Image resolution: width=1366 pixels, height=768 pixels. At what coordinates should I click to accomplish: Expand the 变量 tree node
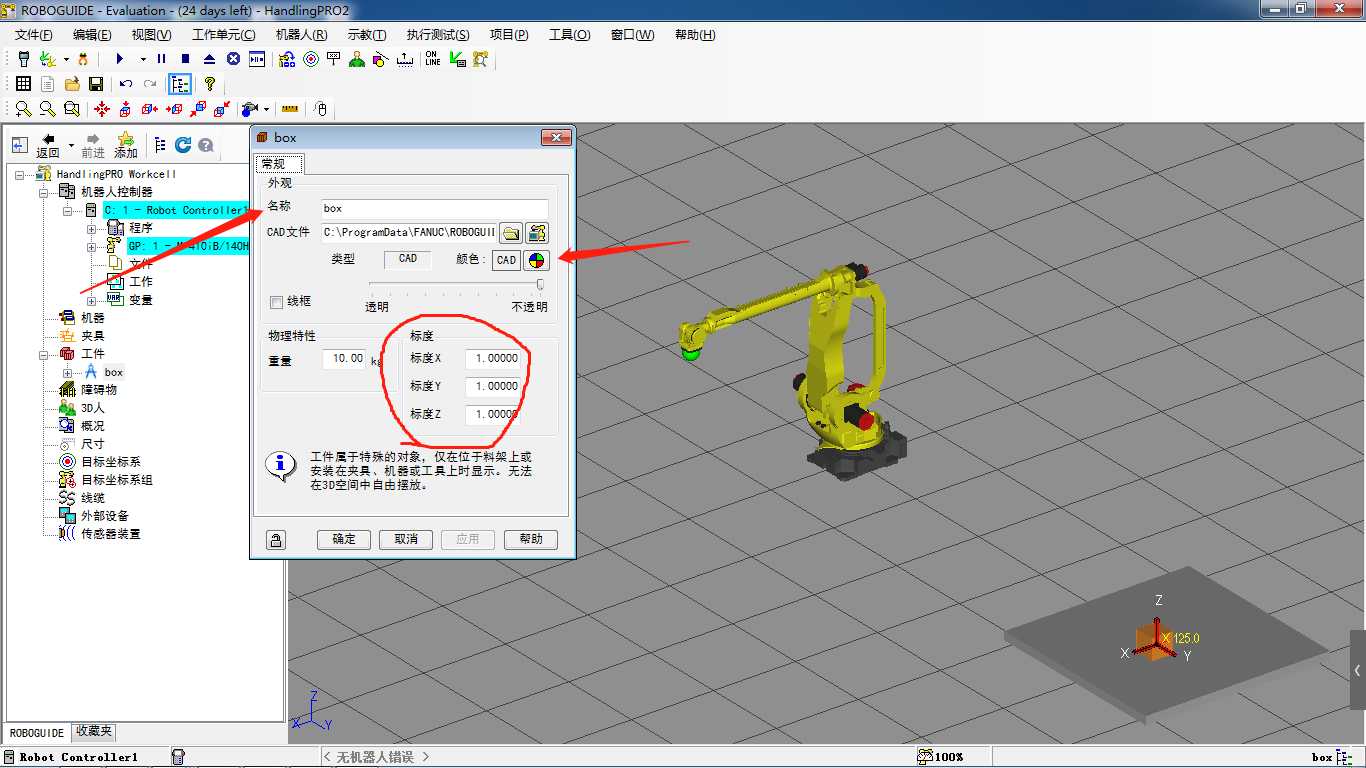tap(92, 300)
